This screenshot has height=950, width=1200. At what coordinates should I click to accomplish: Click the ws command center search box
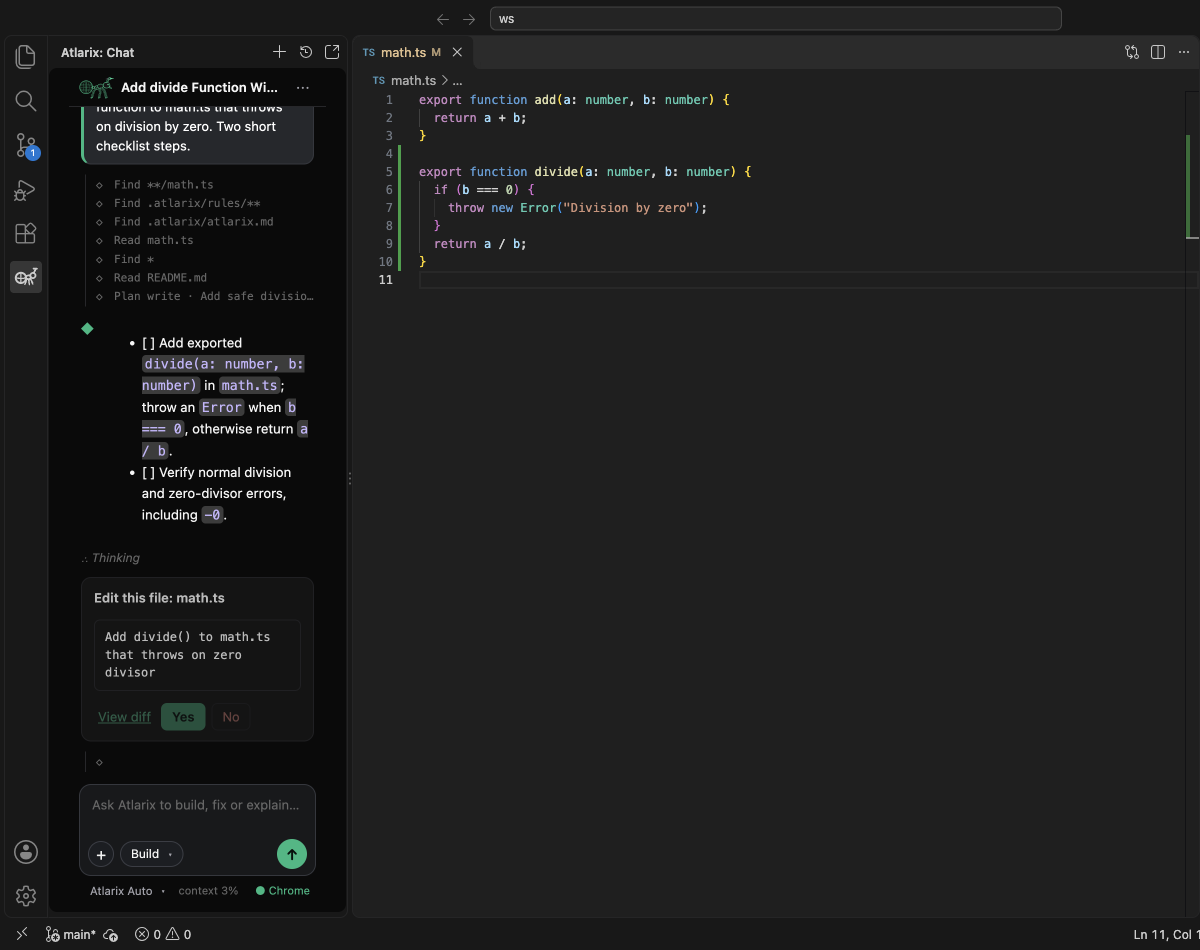(775, 19)
